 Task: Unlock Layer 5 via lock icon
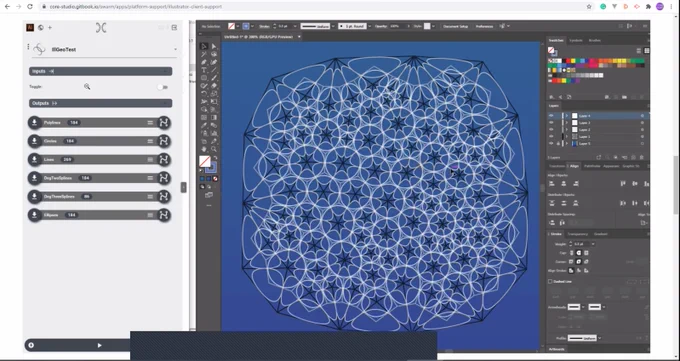coord(558,144)
